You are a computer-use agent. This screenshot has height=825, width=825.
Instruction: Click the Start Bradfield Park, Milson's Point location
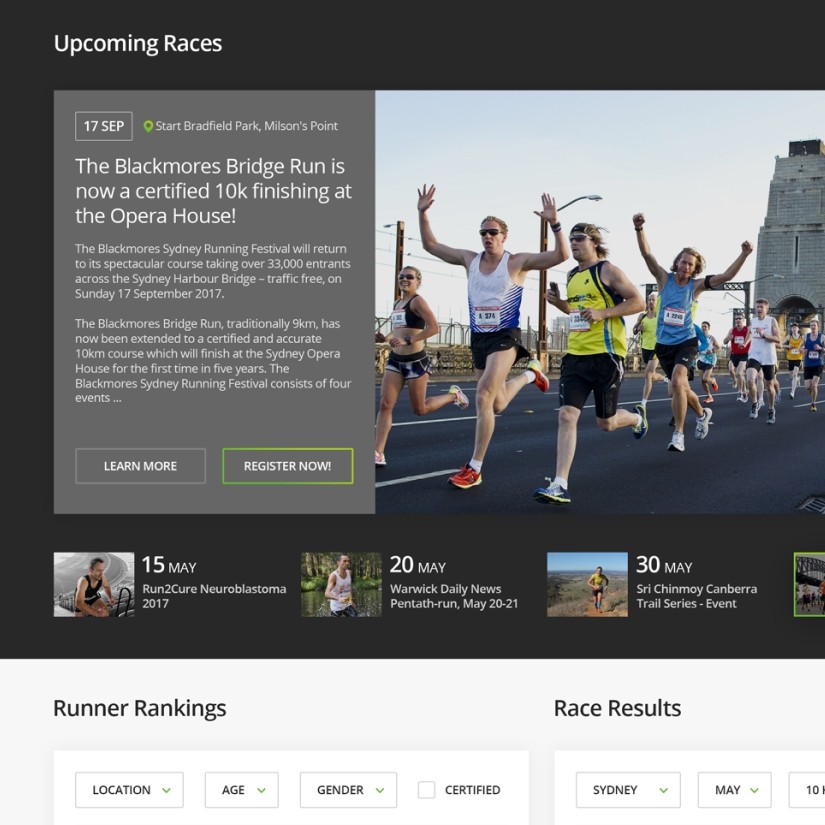(246, 126)
